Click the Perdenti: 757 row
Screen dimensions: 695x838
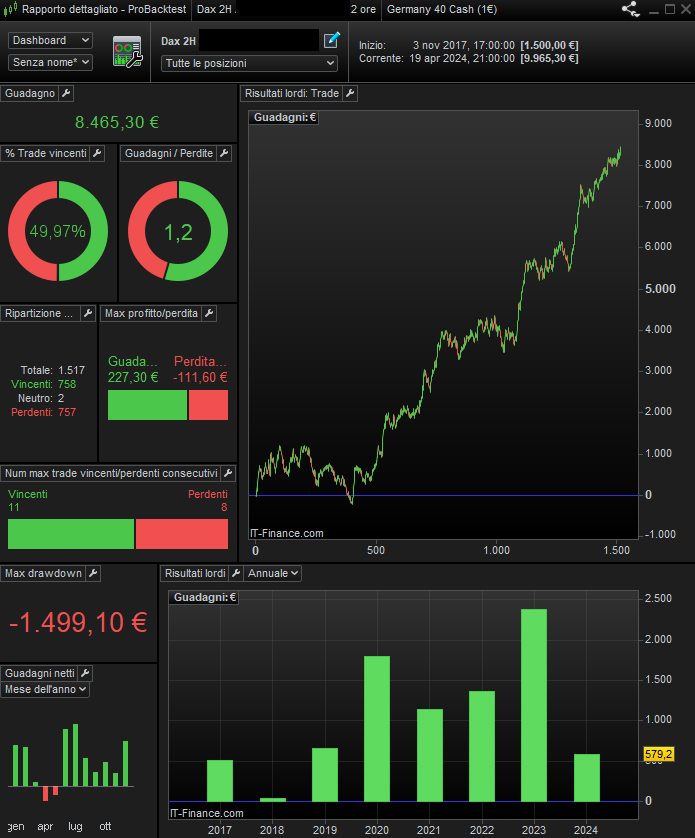(x=43, y=412)
